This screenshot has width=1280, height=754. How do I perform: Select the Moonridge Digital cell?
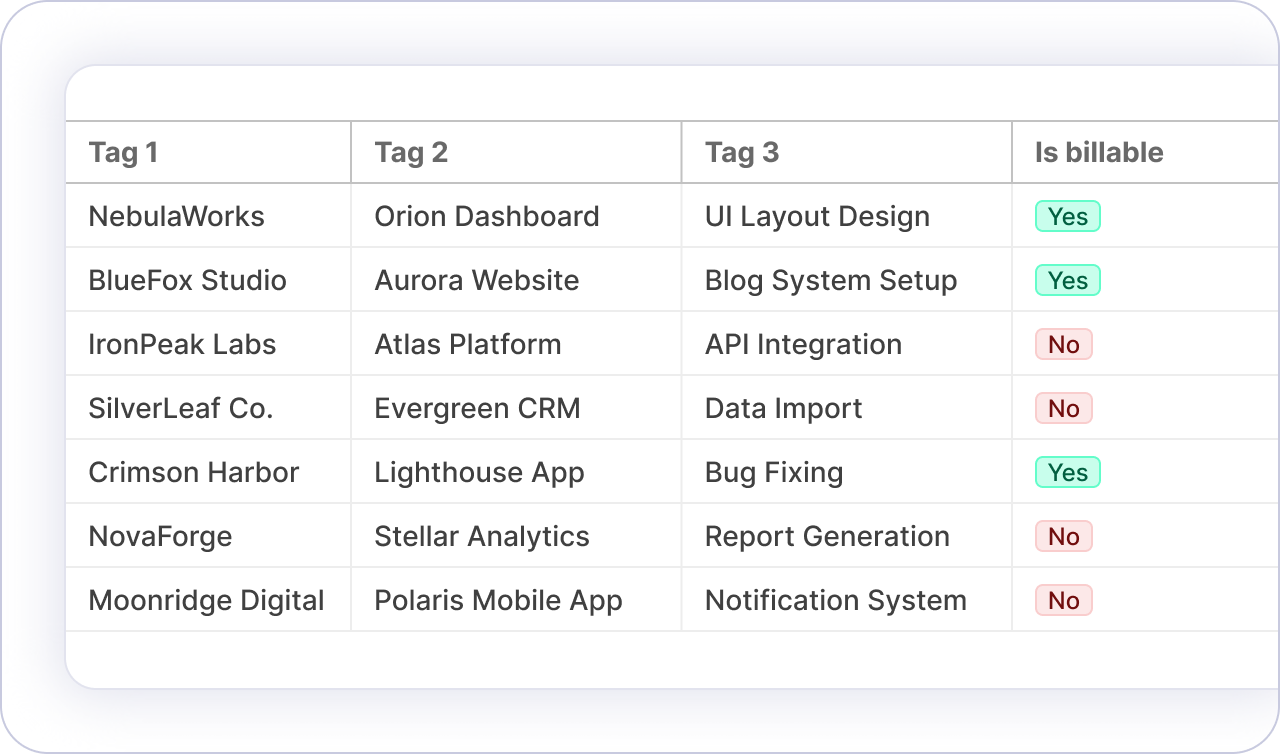tap(207, 601)
